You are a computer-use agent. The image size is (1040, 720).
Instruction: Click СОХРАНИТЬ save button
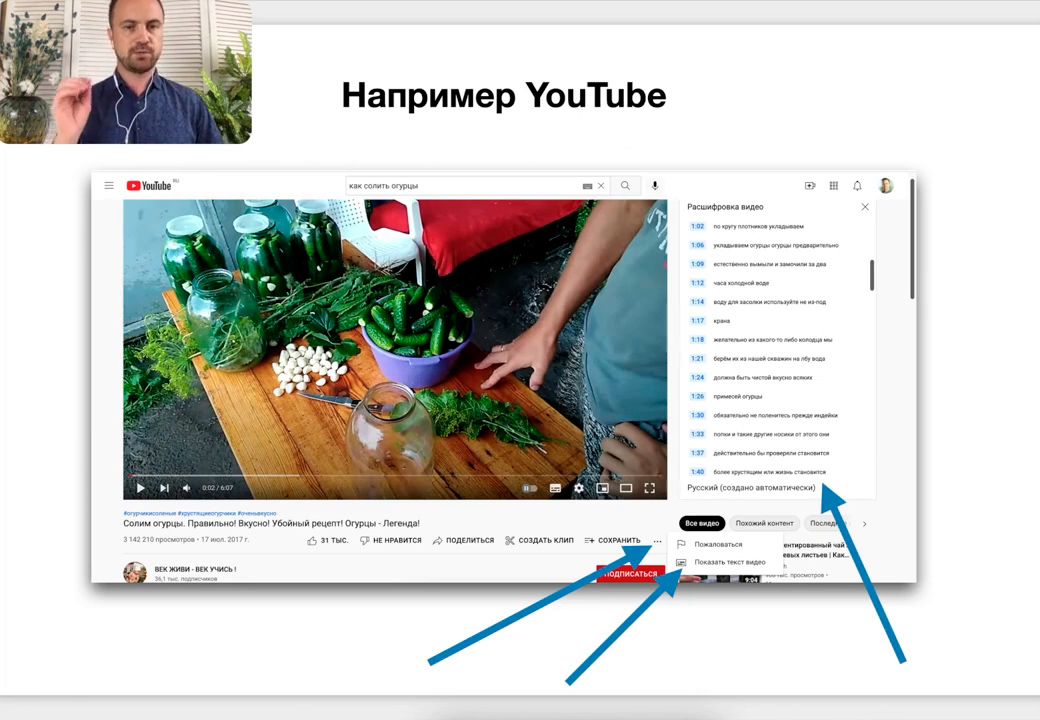612,540
